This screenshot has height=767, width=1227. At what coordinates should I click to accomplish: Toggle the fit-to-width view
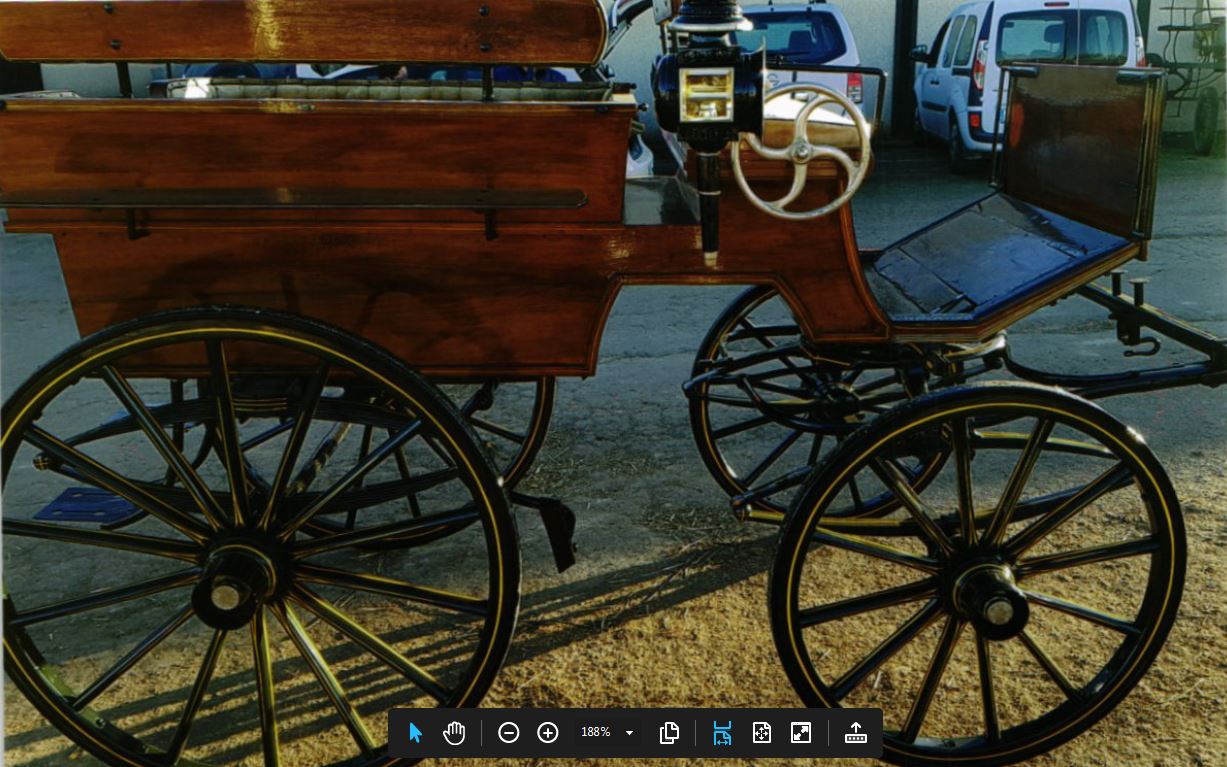(x=722, y=733)
